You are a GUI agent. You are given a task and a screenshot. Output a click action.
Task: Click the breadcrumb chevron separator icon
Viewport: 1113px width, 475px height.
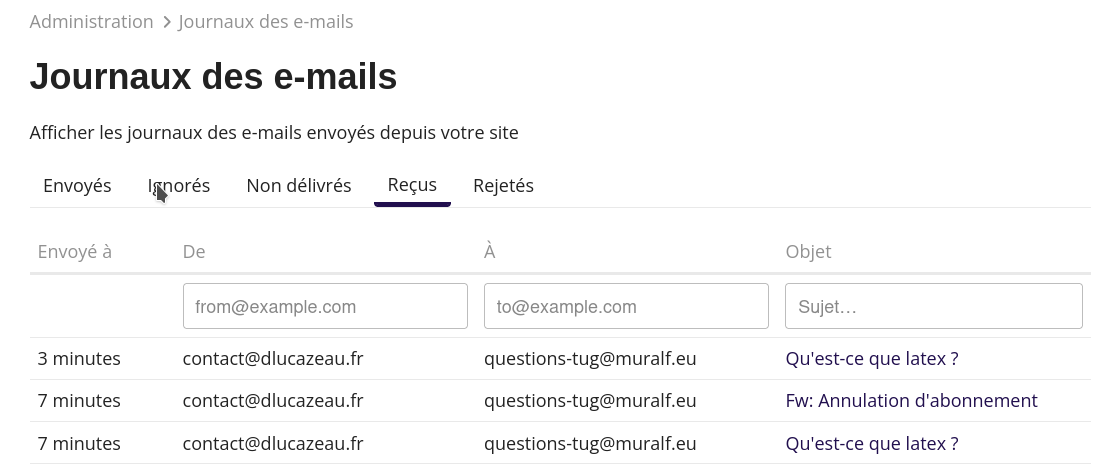[166, 22]
